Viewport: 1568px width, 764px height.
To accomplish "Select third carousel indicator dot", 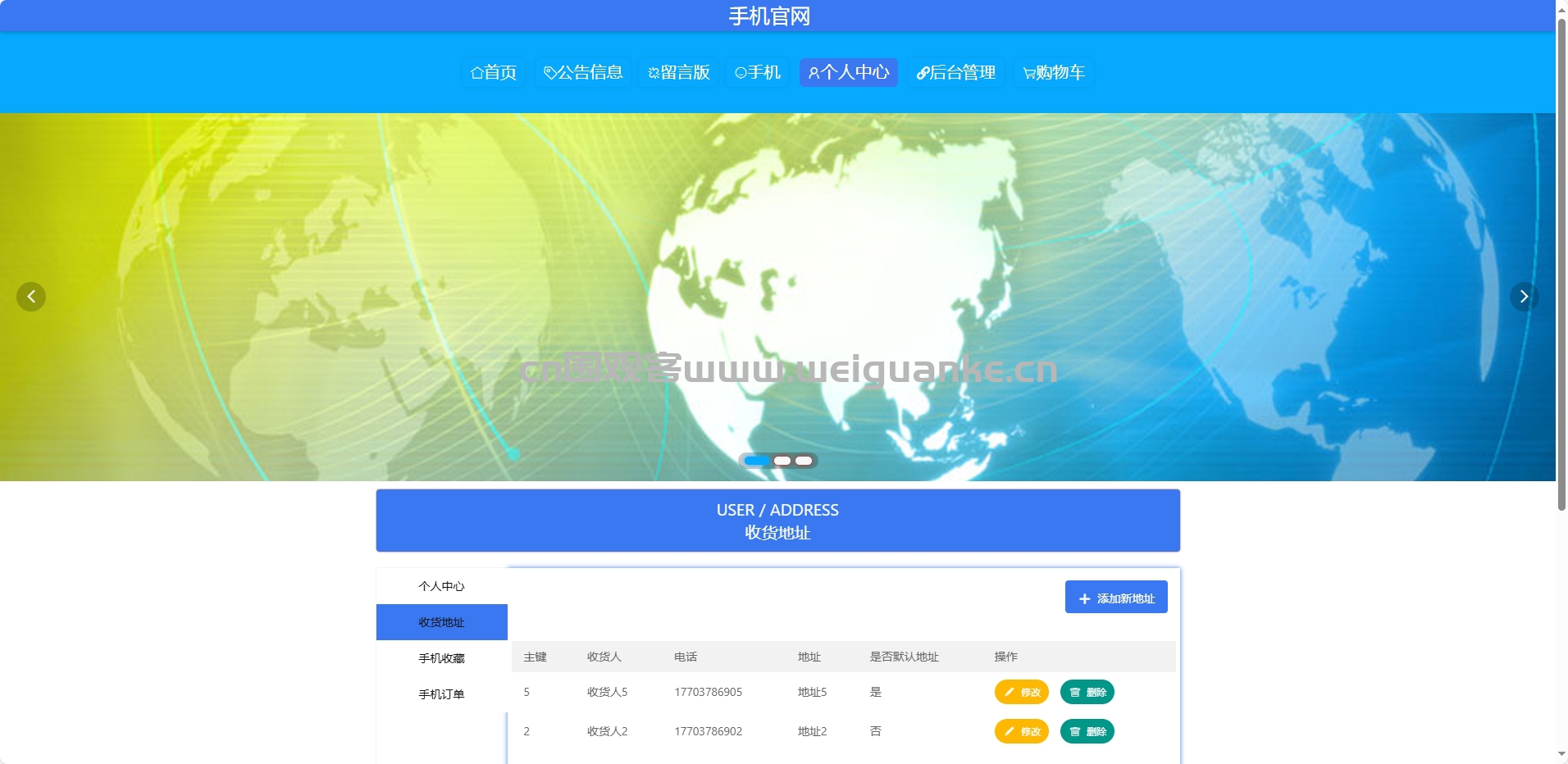I will (804, 461).
